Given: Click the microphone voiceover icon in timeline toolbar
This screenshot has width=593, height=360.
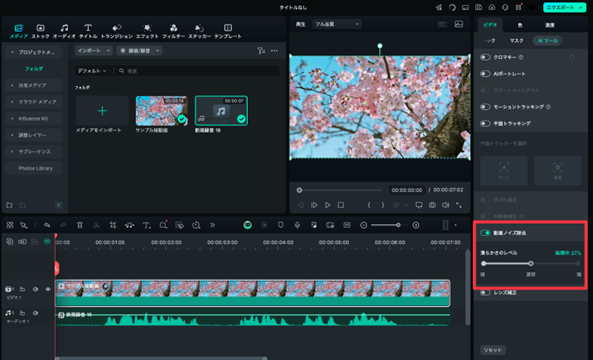Looking at the screenshot, I should 297,225.
